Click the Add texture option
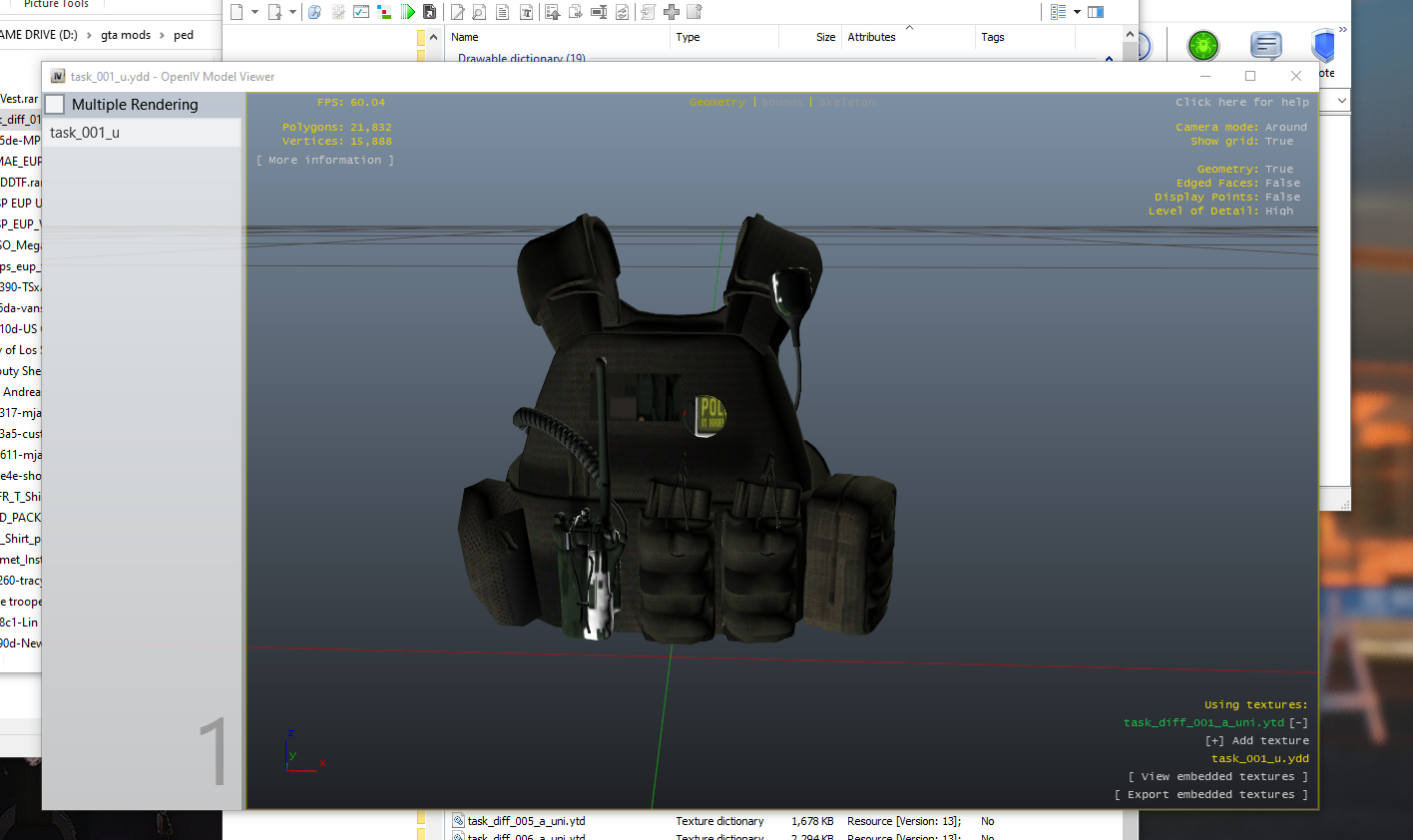The height and width of the screenshot is (840, 1413). click(x=1256, y=741)
